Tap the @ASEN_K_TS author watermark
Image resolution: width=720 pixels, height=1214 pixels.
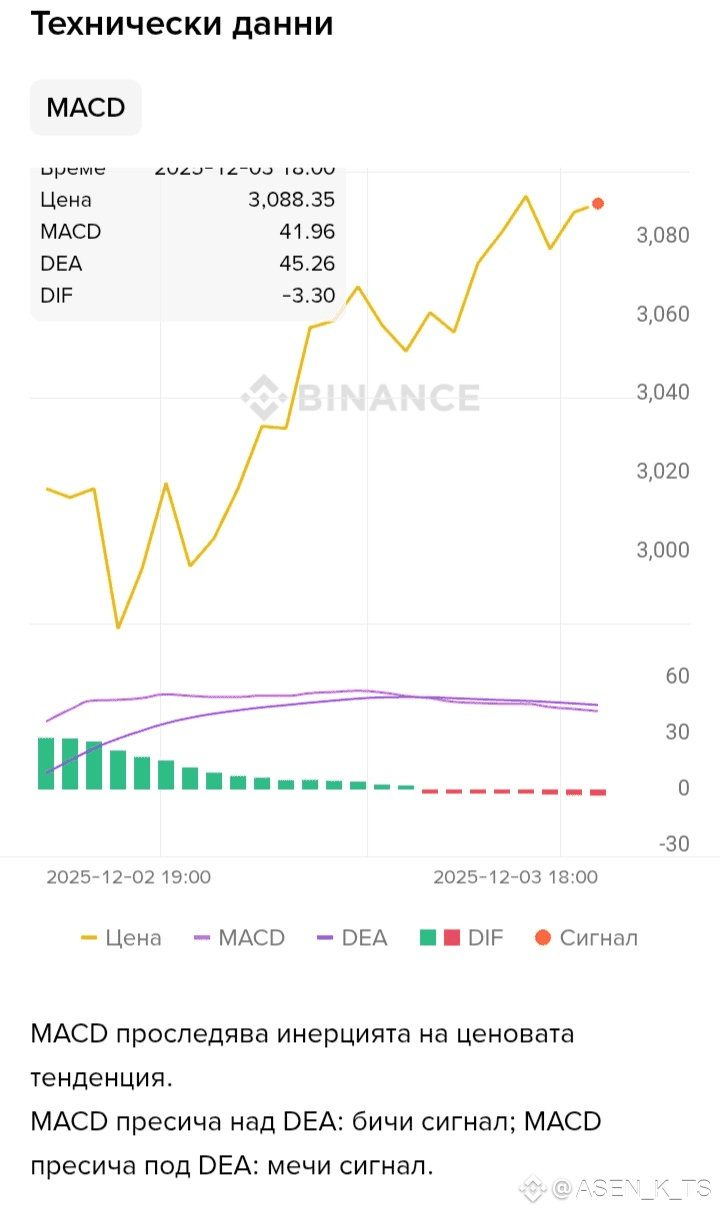click(x=632, y=1188)
